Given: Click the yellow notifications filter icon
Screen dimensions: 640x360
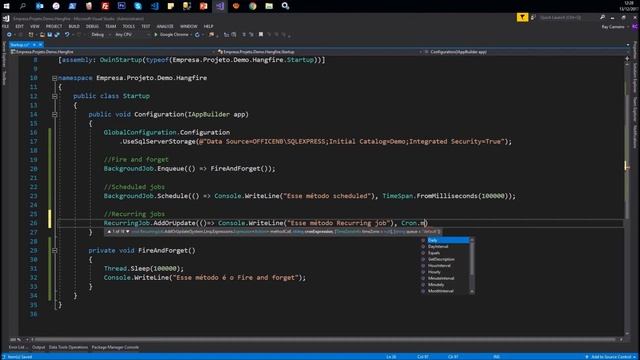Looking at the screenshot, I should [x=522, y=17].
